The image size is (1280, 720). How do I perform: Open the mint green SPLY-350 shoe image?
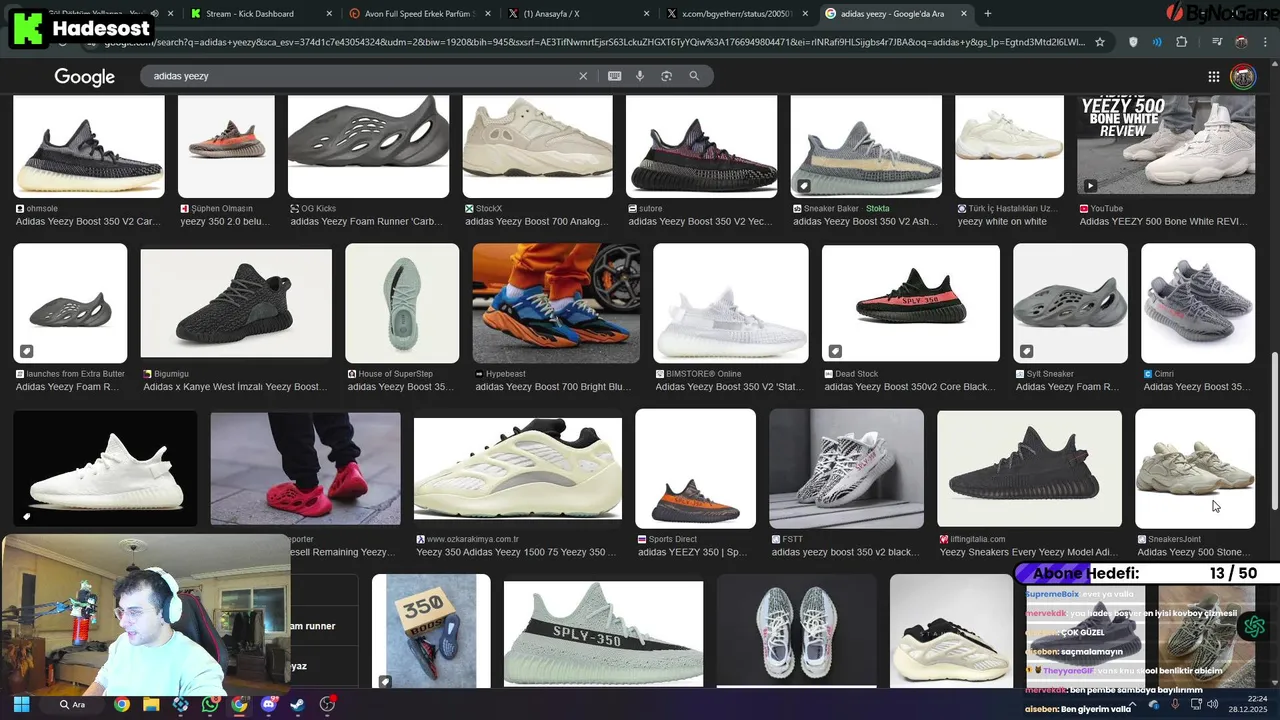pos(603,634)
